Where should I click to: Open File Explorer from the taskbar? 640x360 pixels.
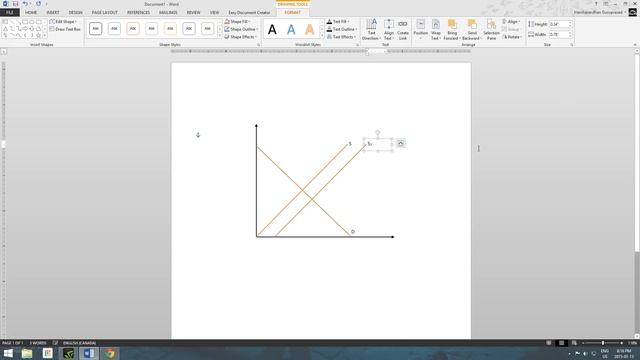coord(27,353)
